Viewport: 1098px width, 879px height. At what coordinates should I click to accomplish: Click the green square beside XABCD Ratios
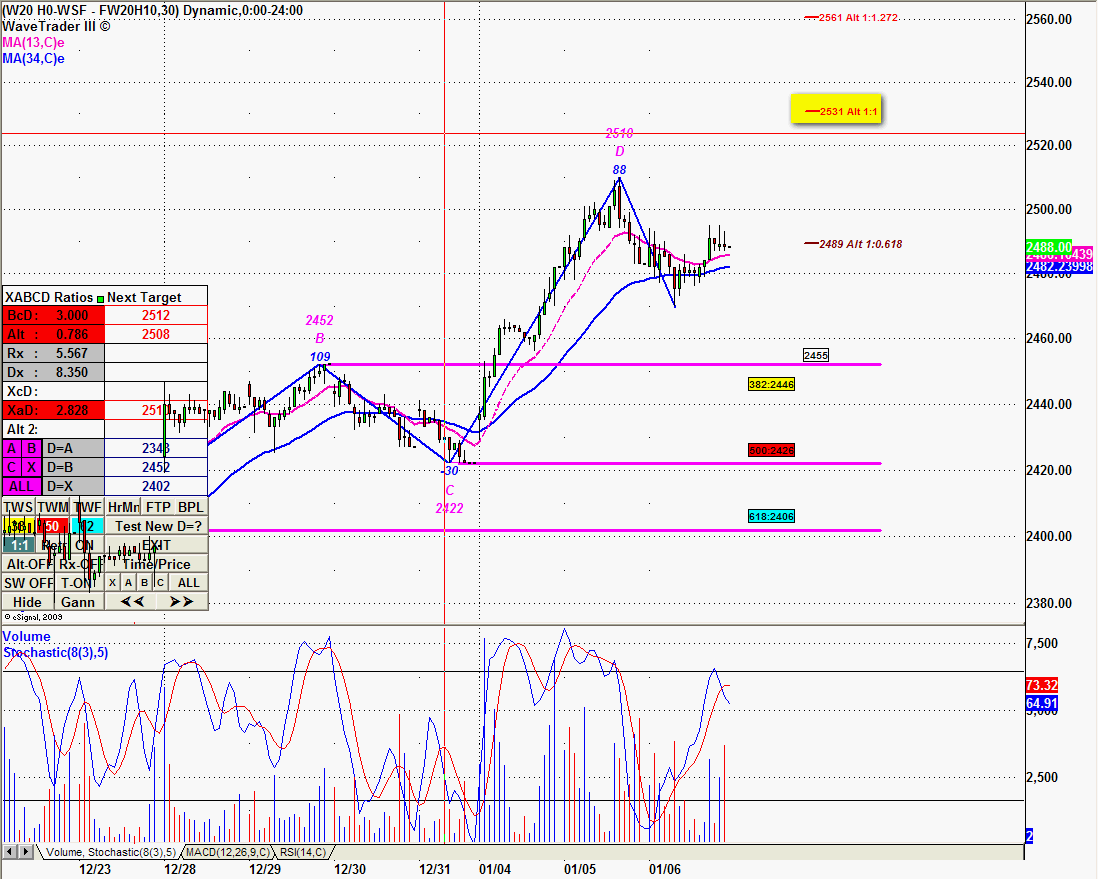pos(101,297)
